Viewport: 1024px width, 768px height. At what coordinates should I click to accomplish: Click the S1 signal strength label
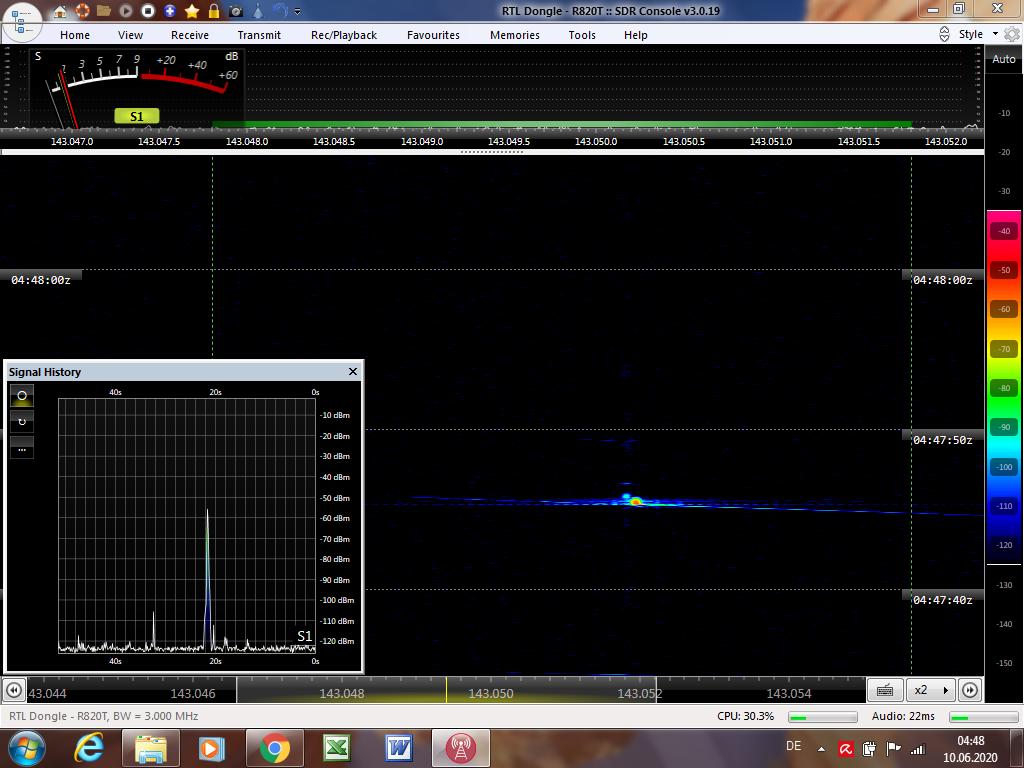[x=136, y=116]
